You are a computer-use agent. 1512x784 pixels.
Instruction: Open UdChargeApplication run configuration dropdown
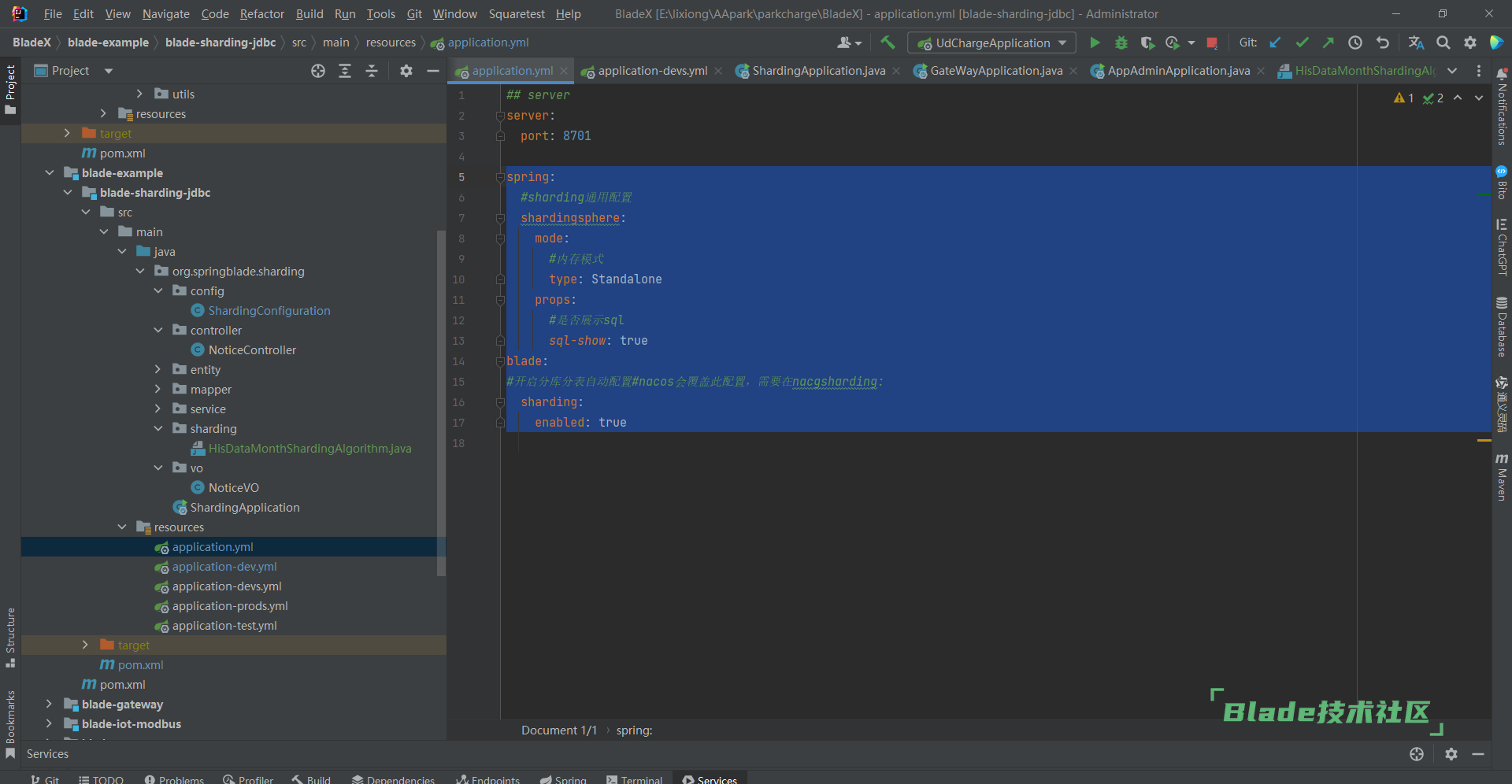pos(991,43)
